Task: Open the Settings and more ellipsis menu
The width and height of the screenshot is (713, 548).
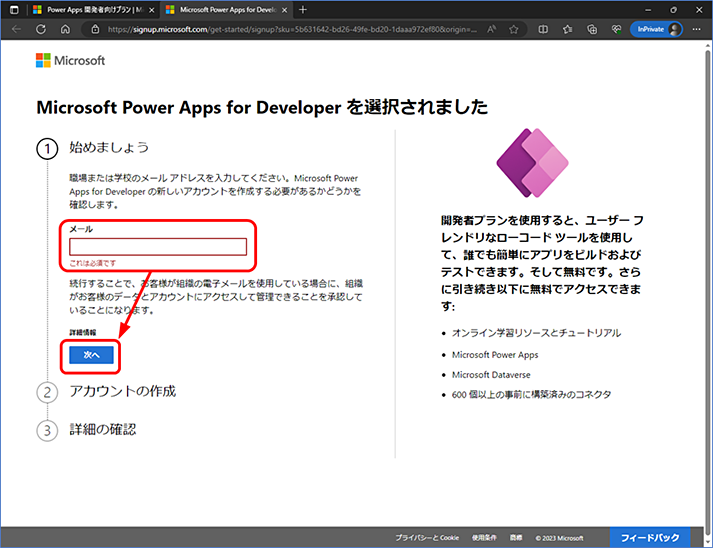Action: (x=697, y=29)
